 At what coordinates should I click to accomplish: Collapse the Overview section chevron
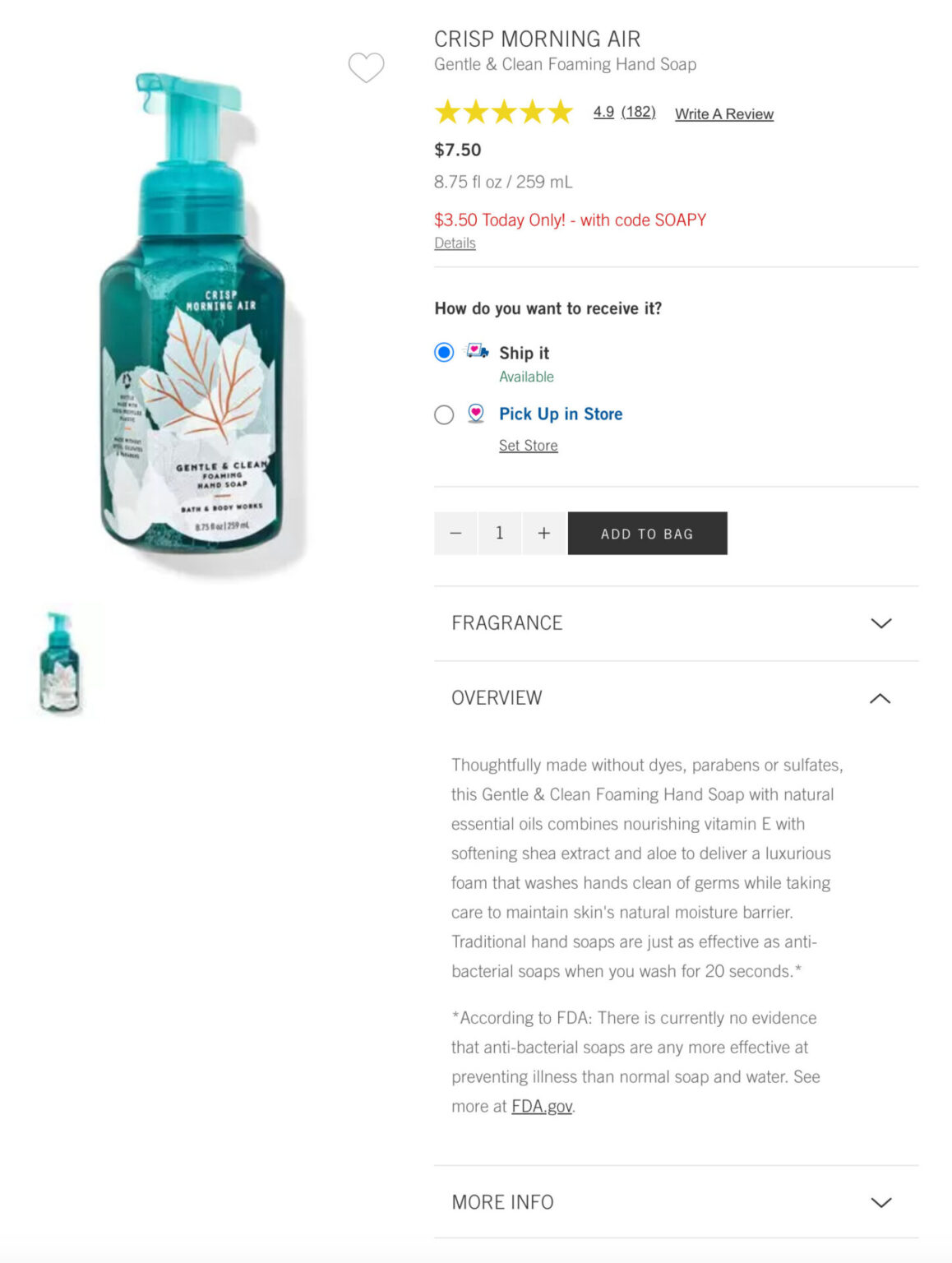880,698
